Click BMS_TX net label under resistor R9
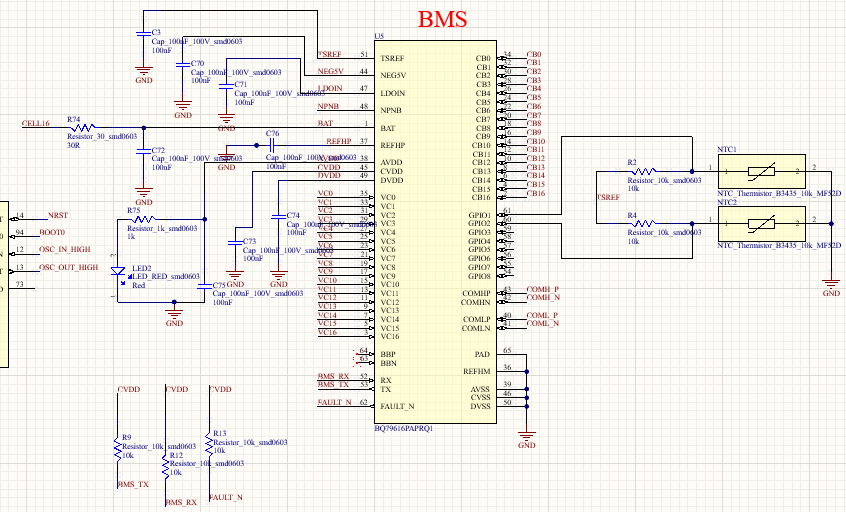 pos(133,484)
